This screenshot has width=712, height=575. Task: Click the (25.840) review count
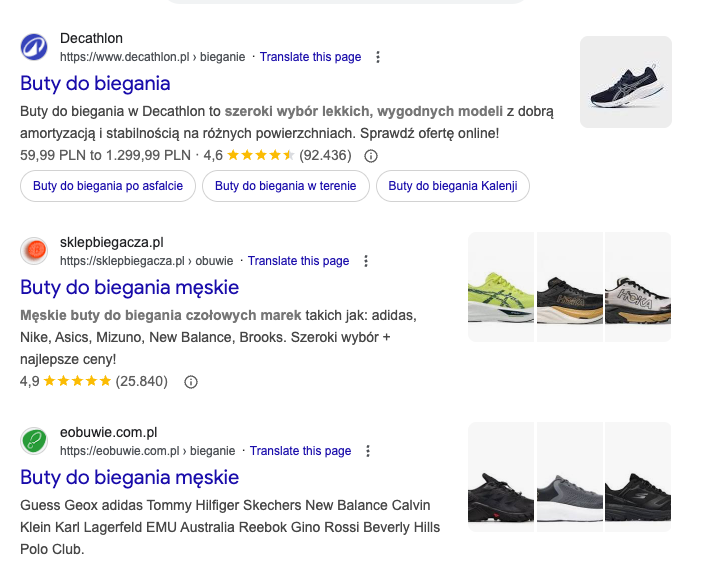click(x=142, y=382)
